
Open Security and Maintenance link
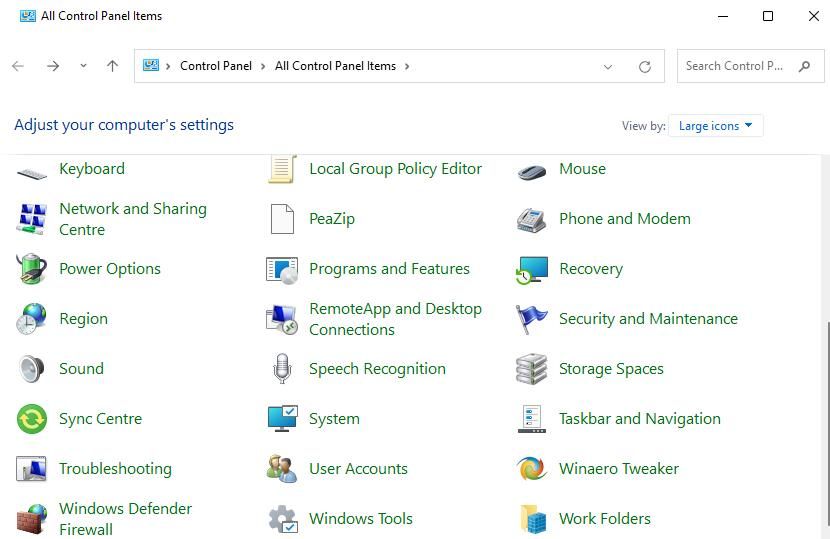tap(648, 319)
